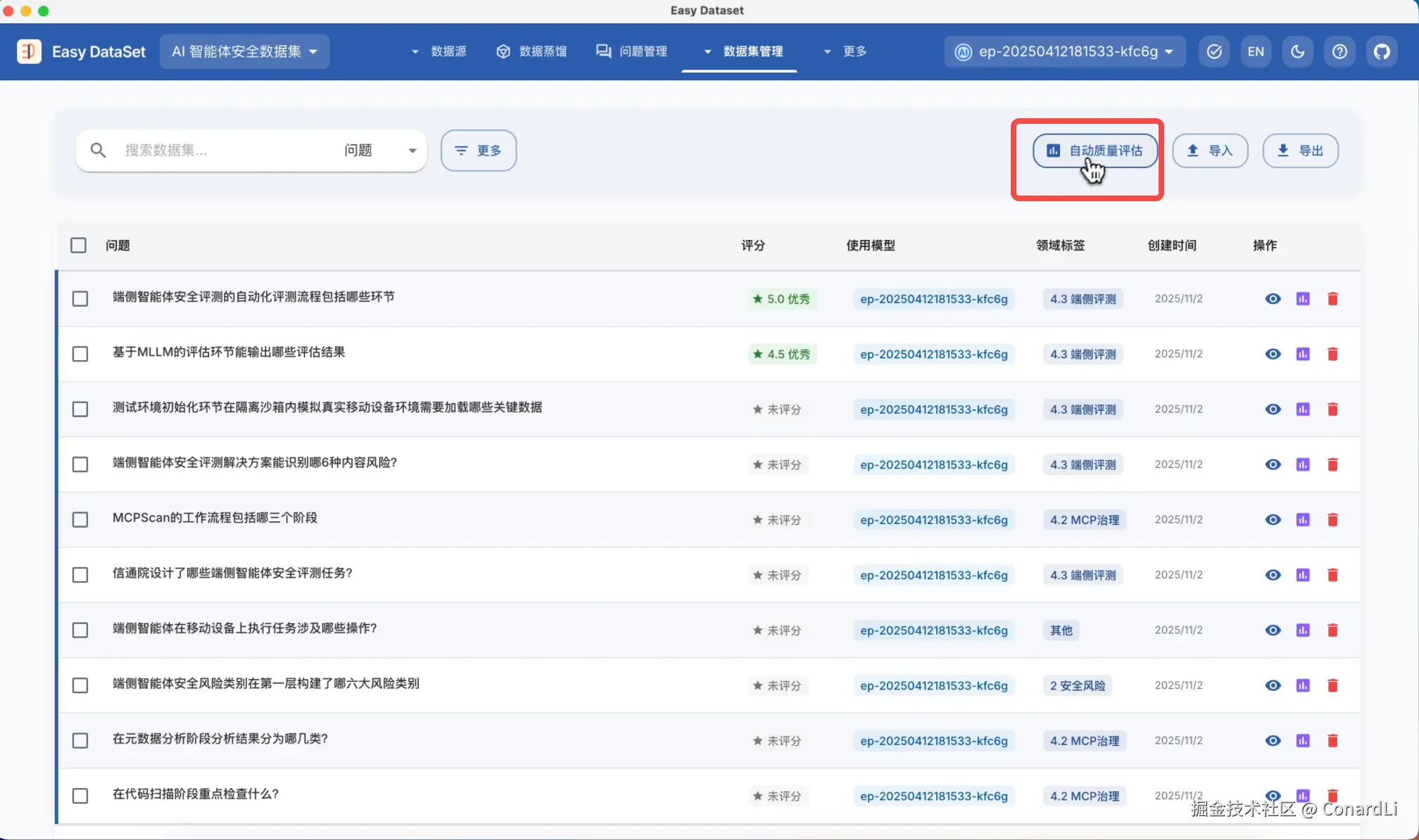
Task: View details of first row eye icon
Action: (1273, 299)
